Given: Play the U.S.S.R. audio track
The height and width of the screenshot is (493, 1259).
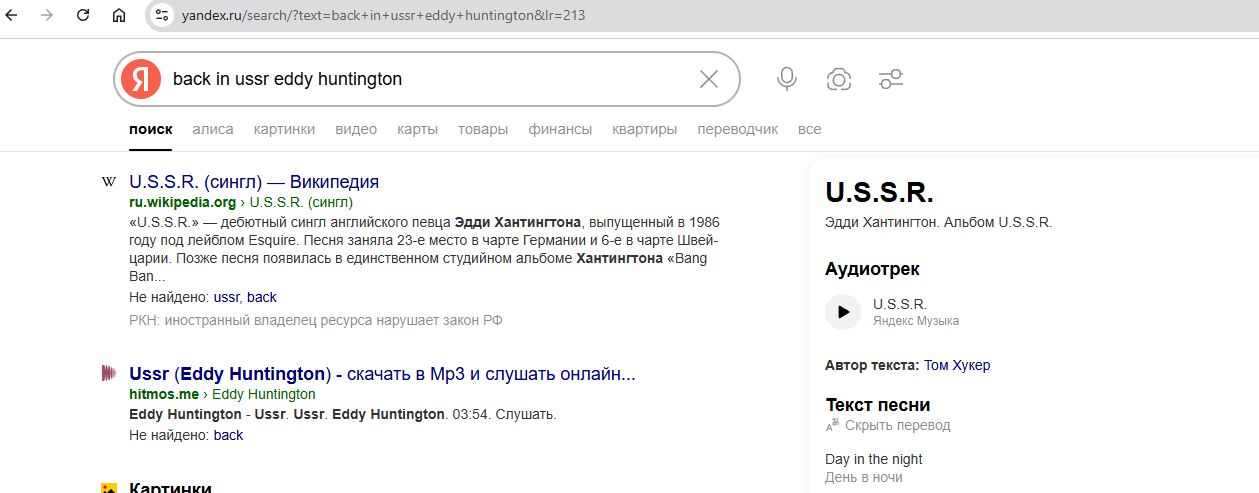Looking at the screenshot, I should [x=843, y=312].
